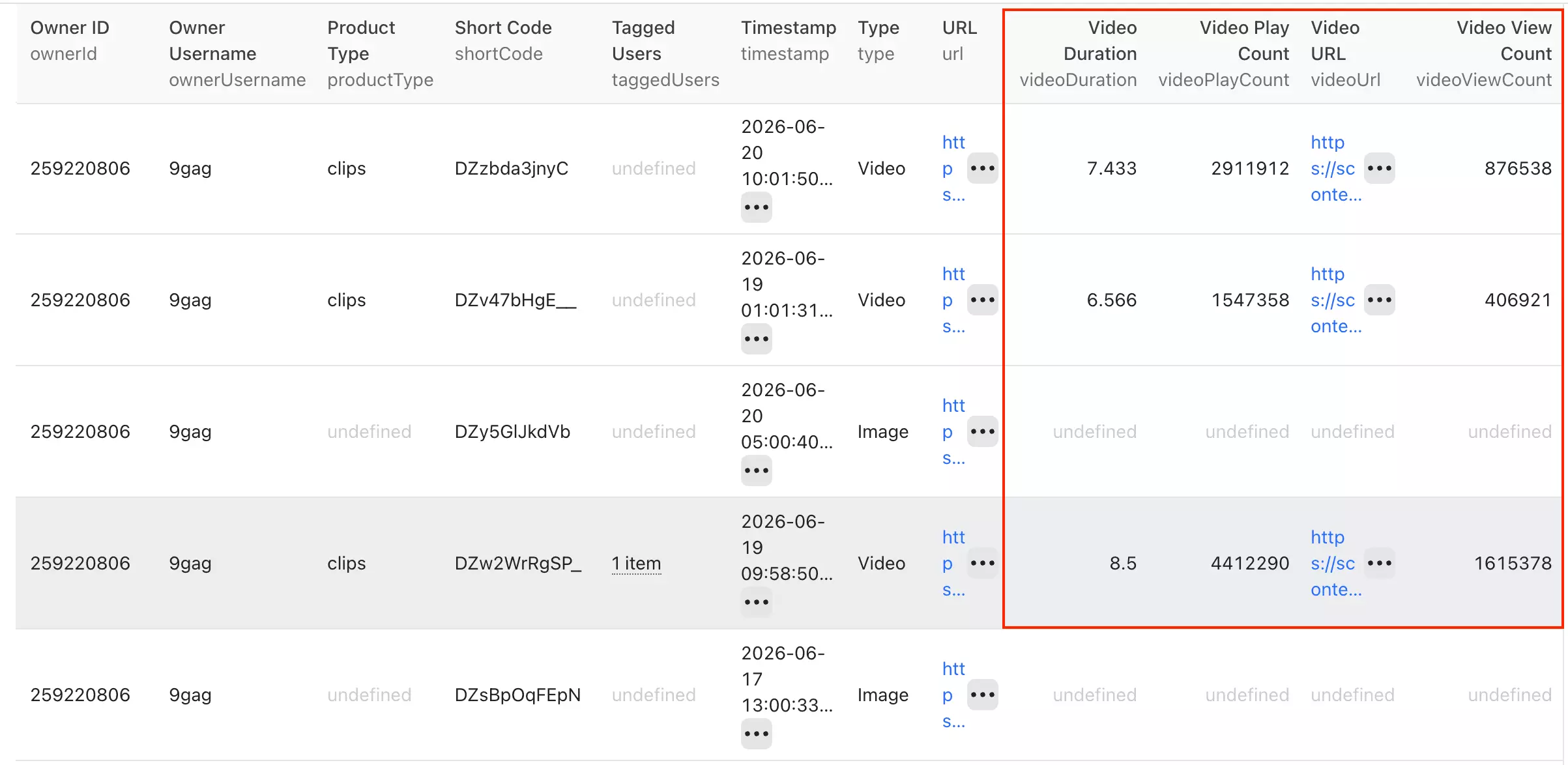This screenshot has width=1568, height=765.
Task: Select the Timestamp column header
Action: [x=789, y=40]
